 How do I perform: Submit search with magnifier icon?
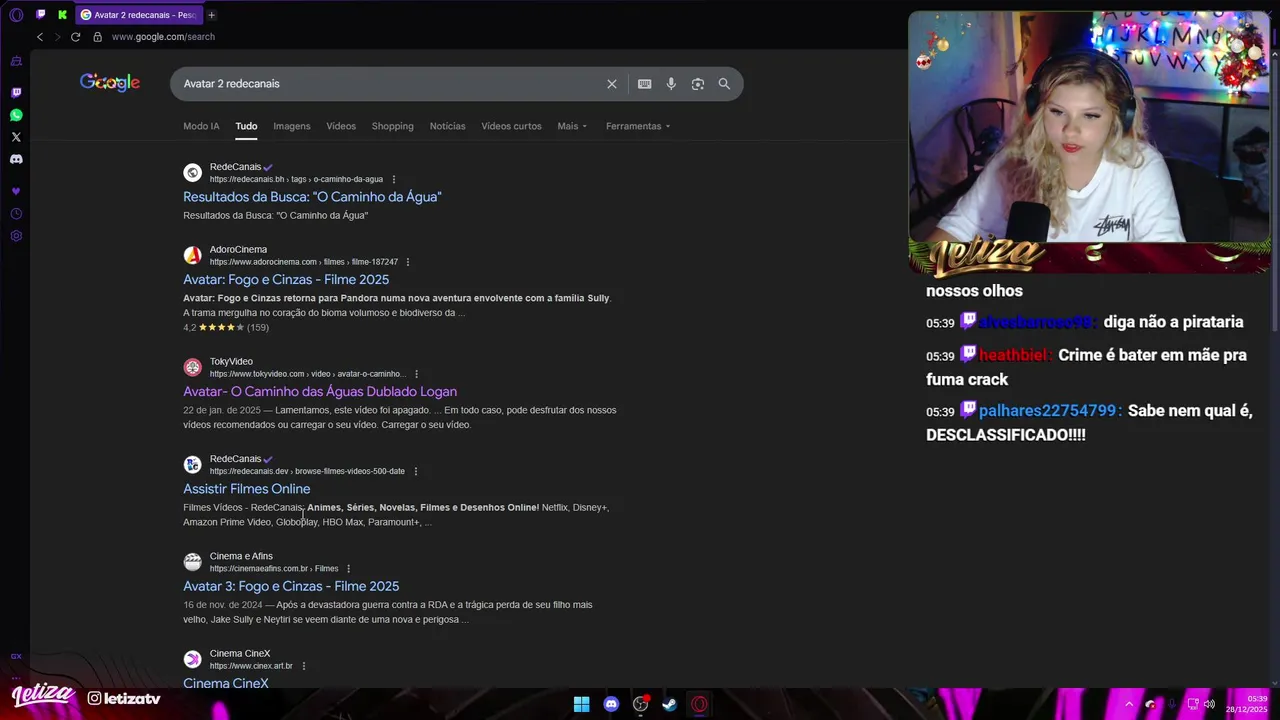(x=724, y=84)
